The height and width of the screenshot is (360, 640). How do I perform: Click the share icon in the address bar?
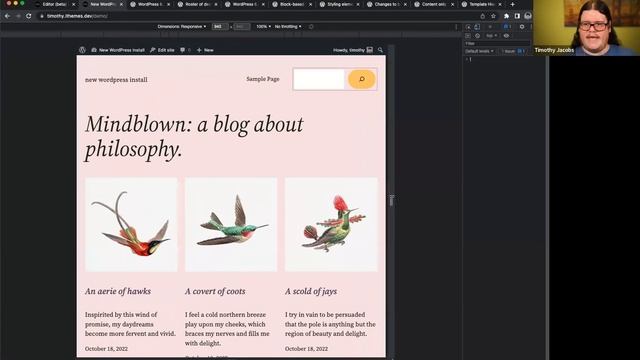click(x=482, y=16)
